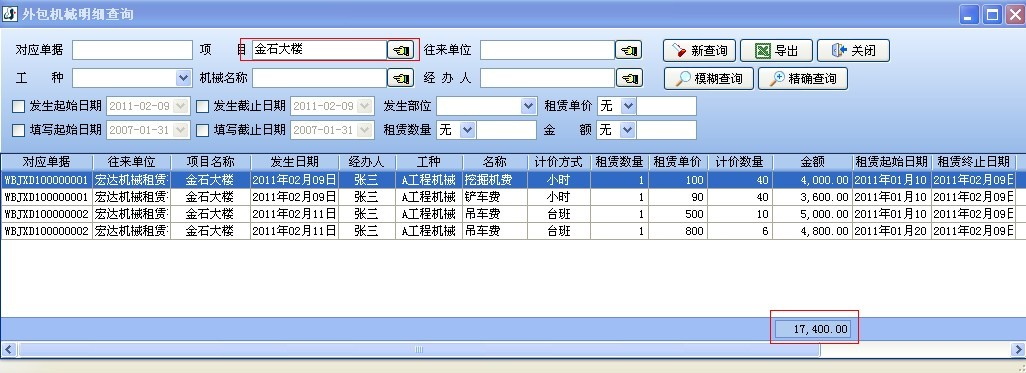
Task: Click the 17,400.00 total amount field
Action: click(x=813, y=330)
